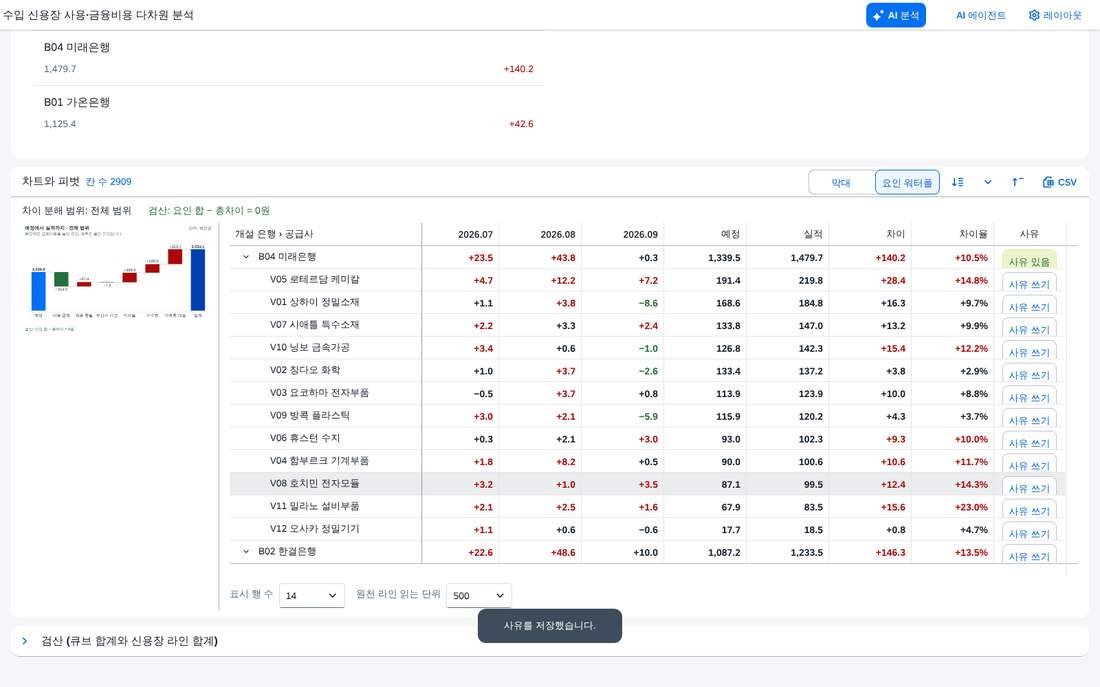This screenshot has width=1100, height=687.
Task: Open the AI 에이전트 link
Action: 981,15
